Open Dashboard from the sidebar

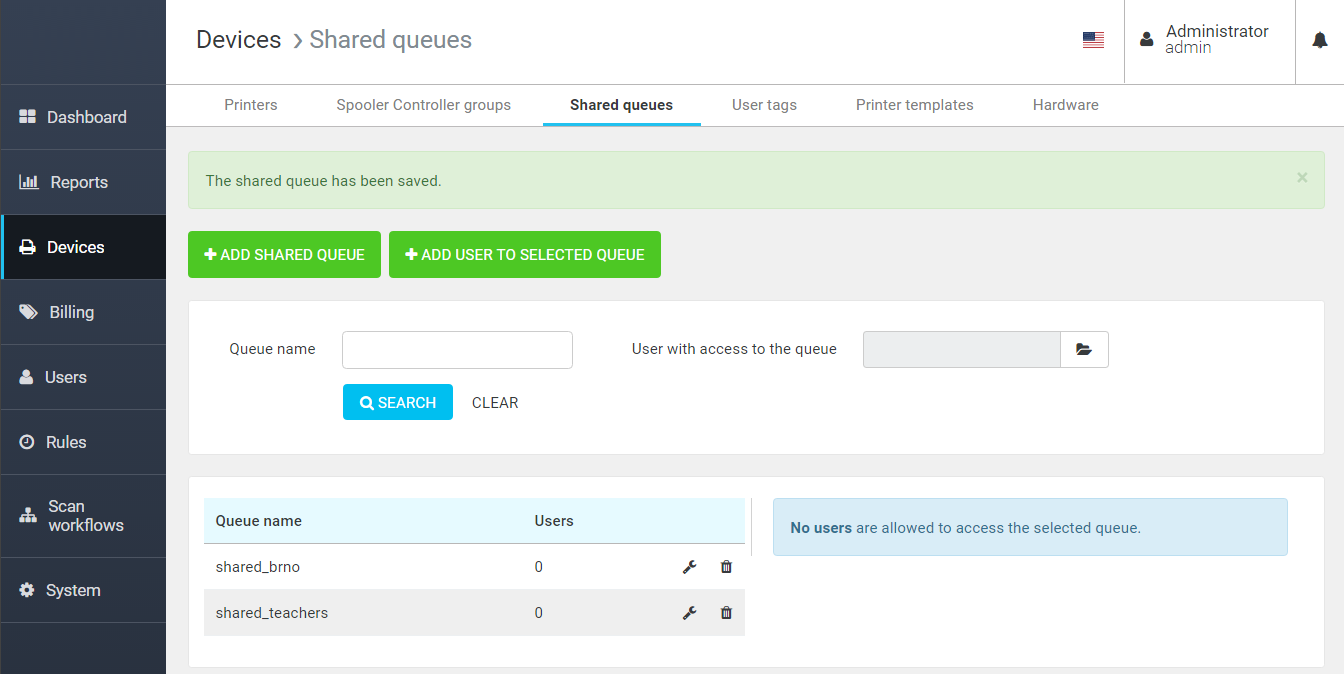click(x=84, y=117)
